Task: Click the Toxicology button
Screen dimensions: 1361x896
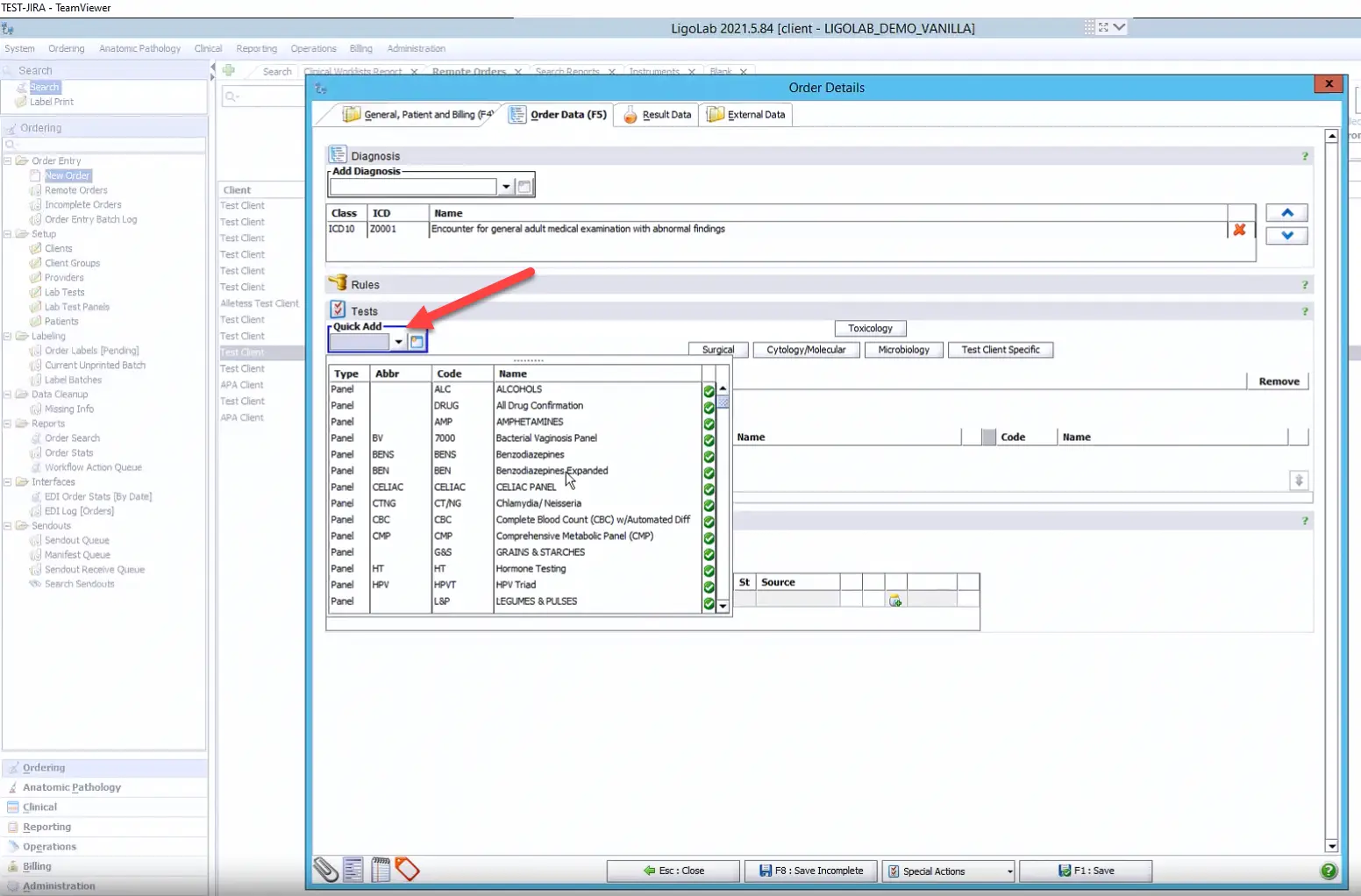Action: (870, 328)
